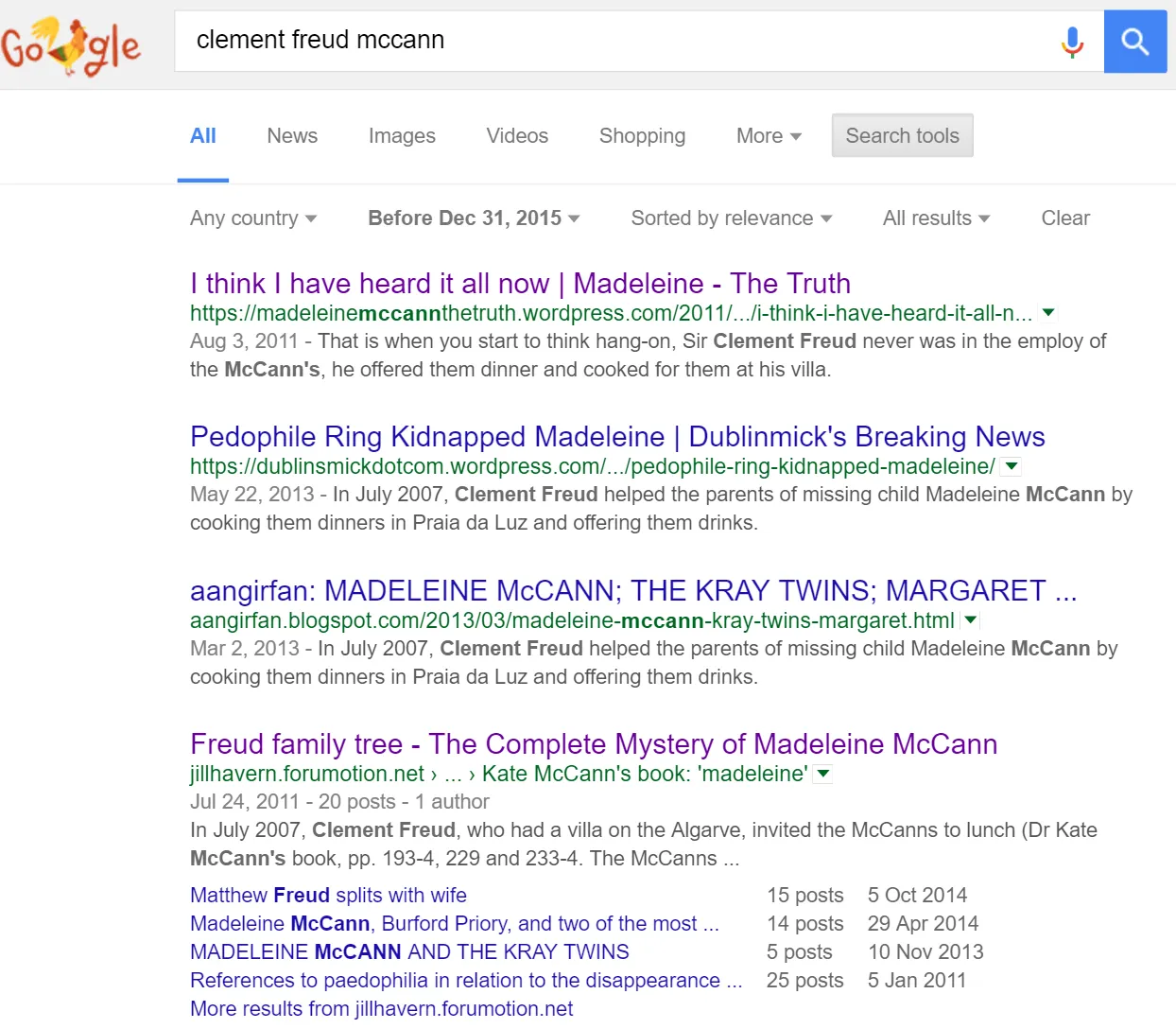This screenshot has height=1029, width=1176.
Task: Click the blue magnifier search button
Action: 1135,42
